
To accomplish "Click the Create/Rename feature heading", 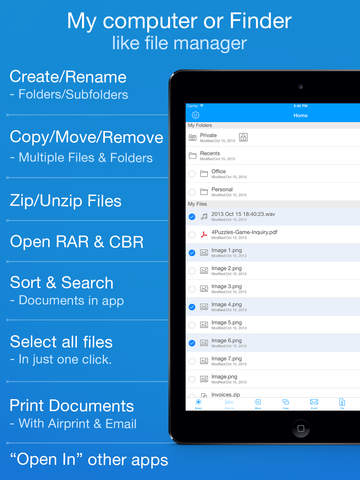I will point(68,77).
